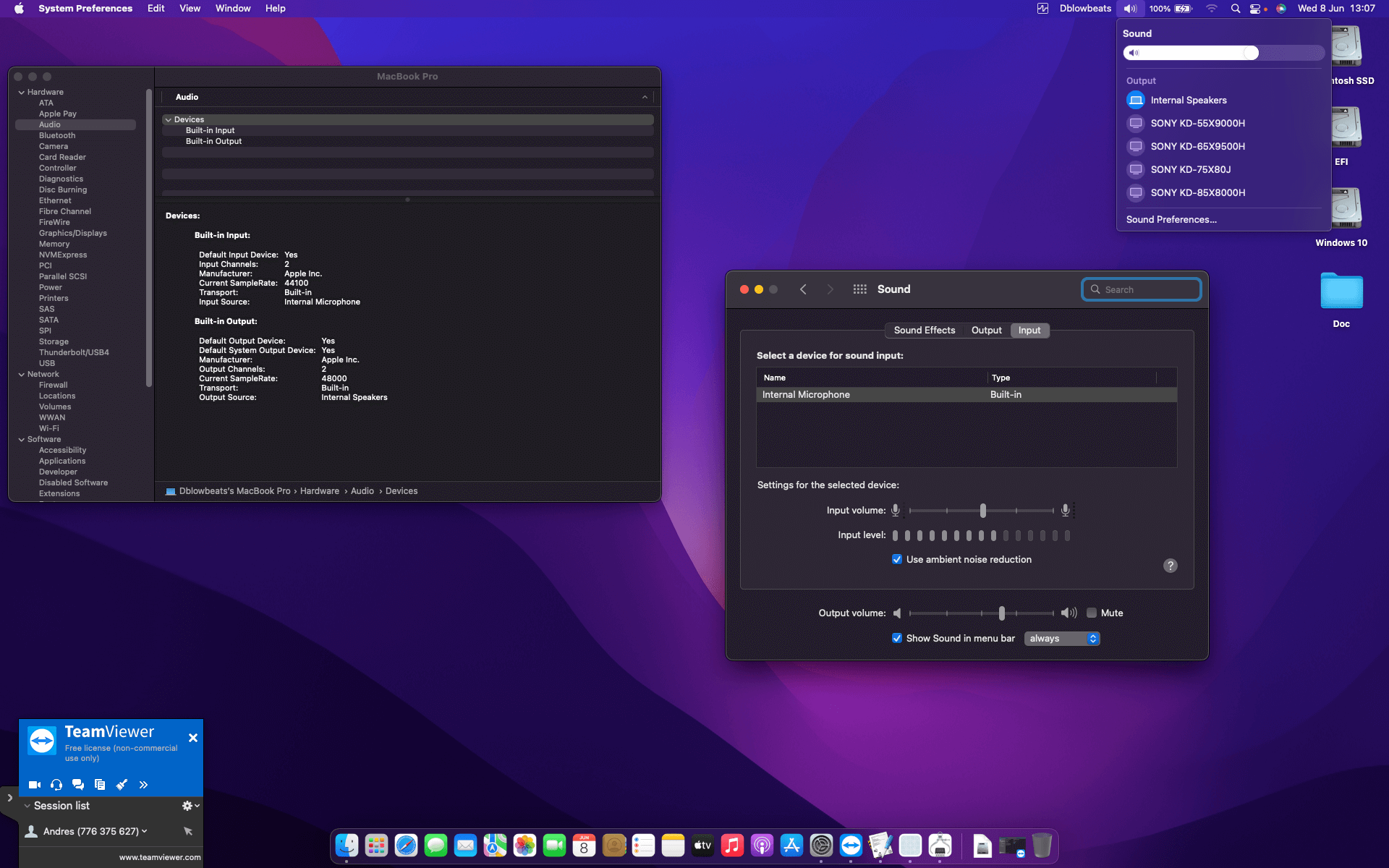
Task: Visit the www.teamviewer.com link
Action: click(x=160, y=856)
